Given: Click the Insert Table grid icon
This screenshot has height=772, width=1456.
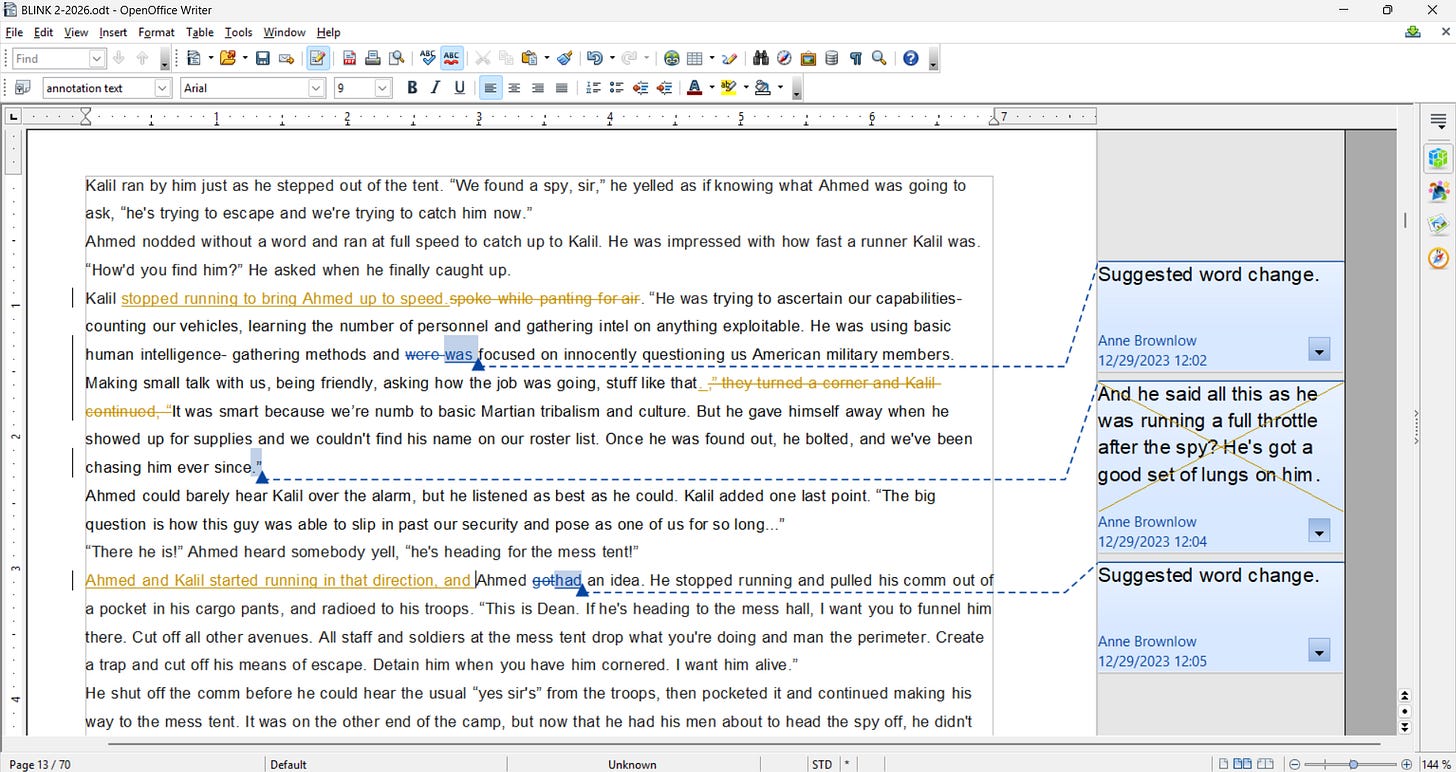Looking at the screenshot, I should coord(694,59).
